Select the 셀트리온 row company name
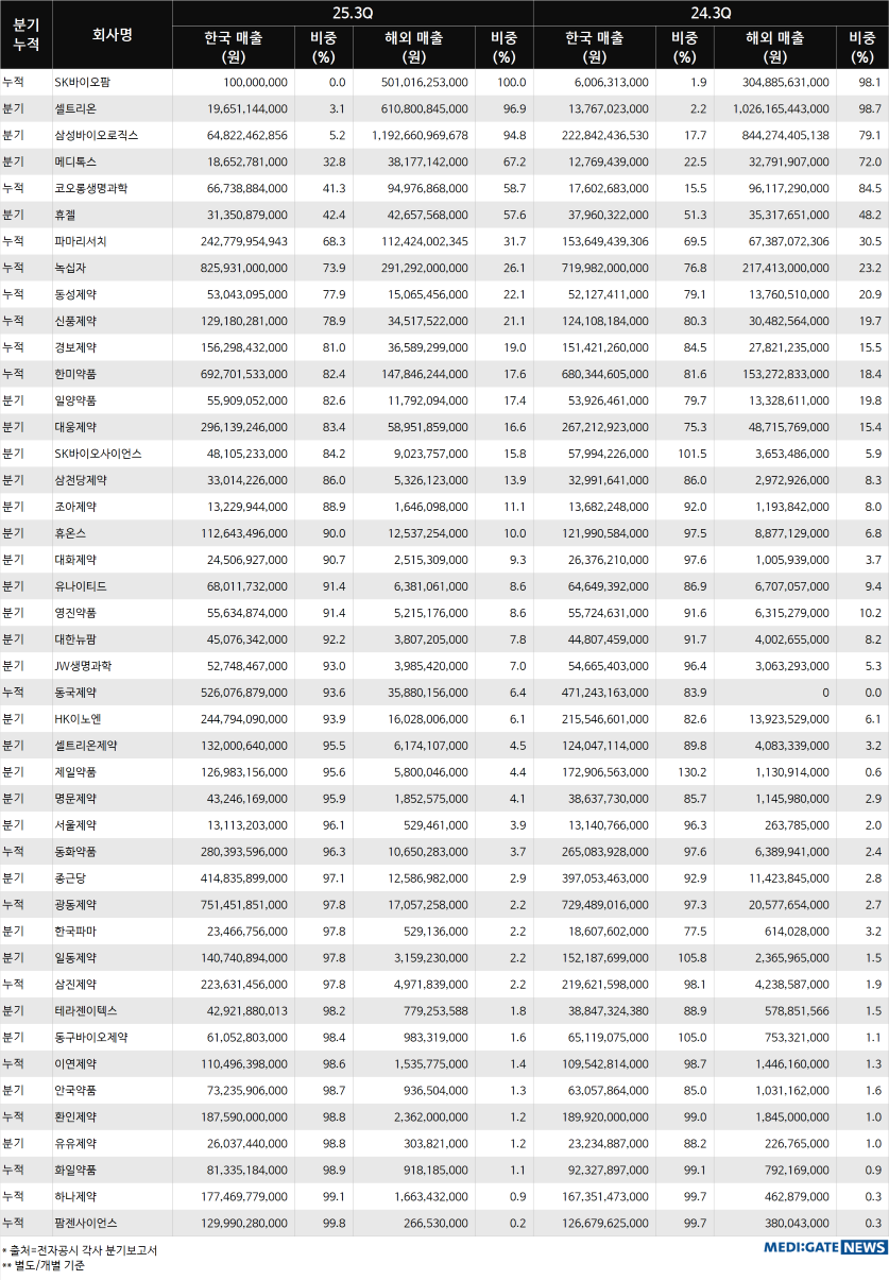The width and height of the screenshot is (889, 1280). (x=76, y=108)
